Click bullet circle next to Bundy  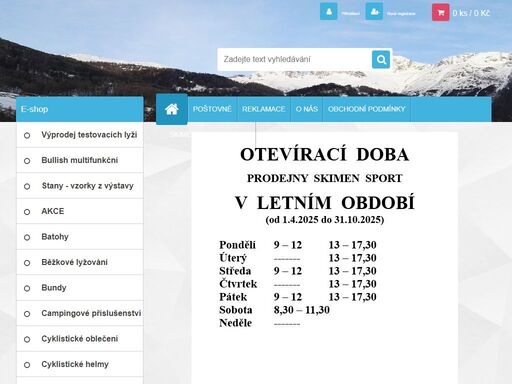pos(27,288)
